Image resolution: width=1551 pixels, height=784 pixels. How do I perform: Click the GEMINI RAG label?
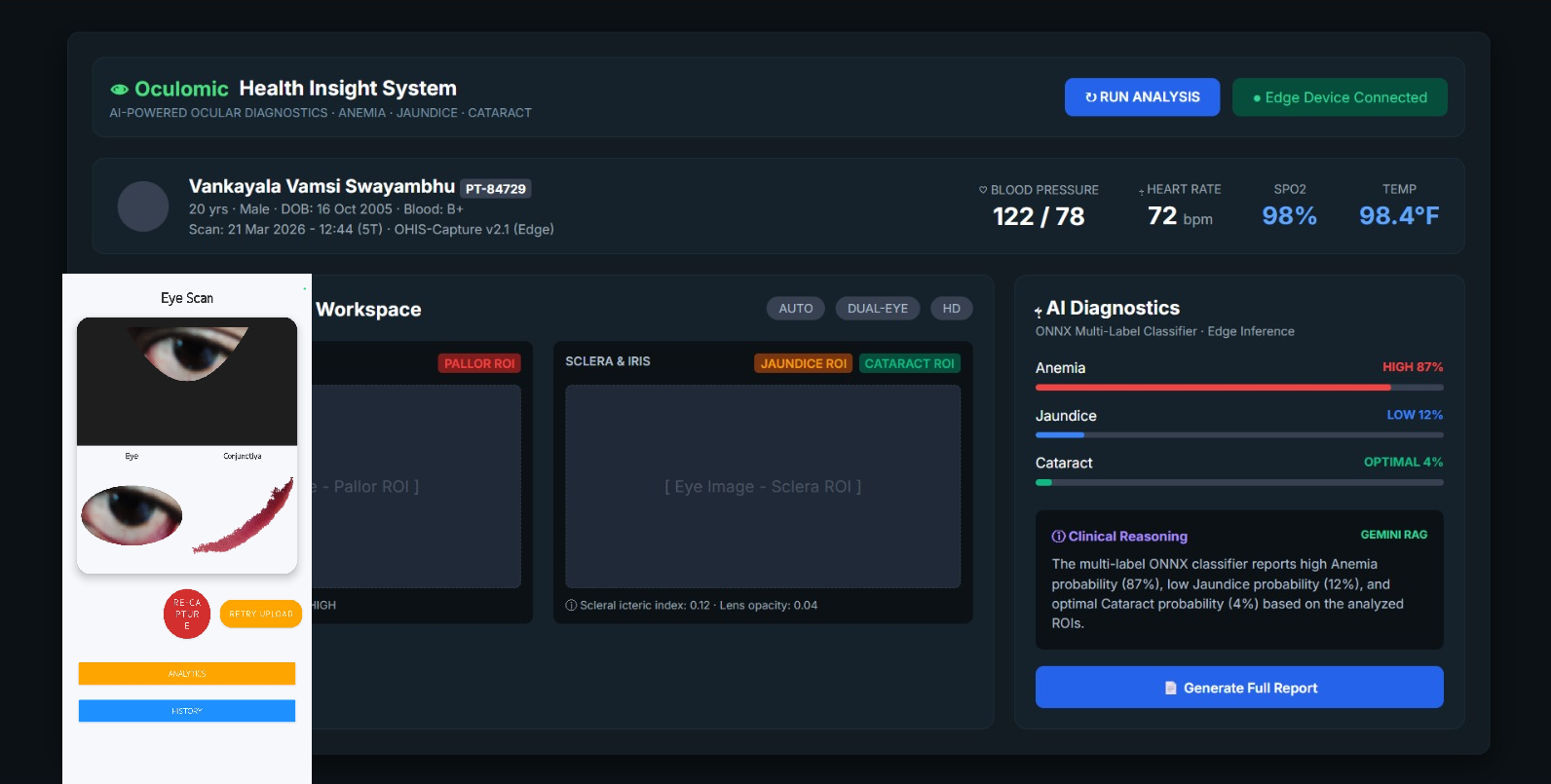pyautogui.click(x=1394, y=535)
